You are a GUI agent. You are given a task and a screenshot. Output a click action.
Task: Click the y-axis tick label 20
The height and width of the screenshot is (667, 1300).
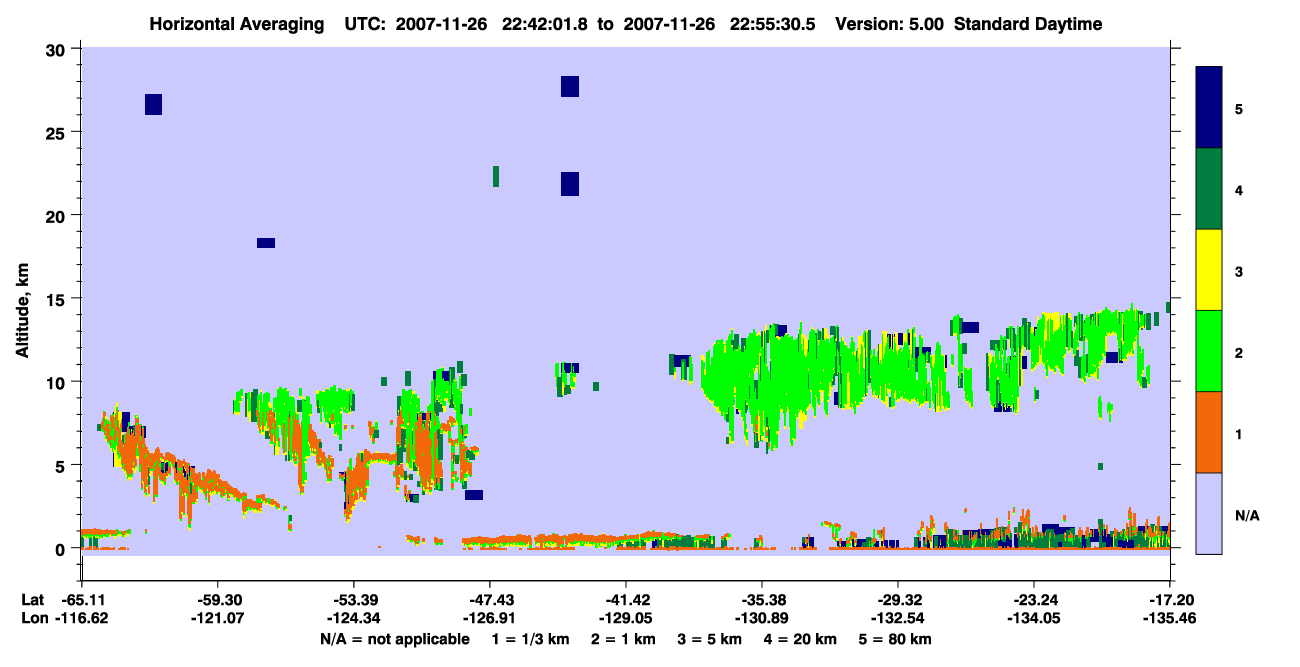[58, 215]
